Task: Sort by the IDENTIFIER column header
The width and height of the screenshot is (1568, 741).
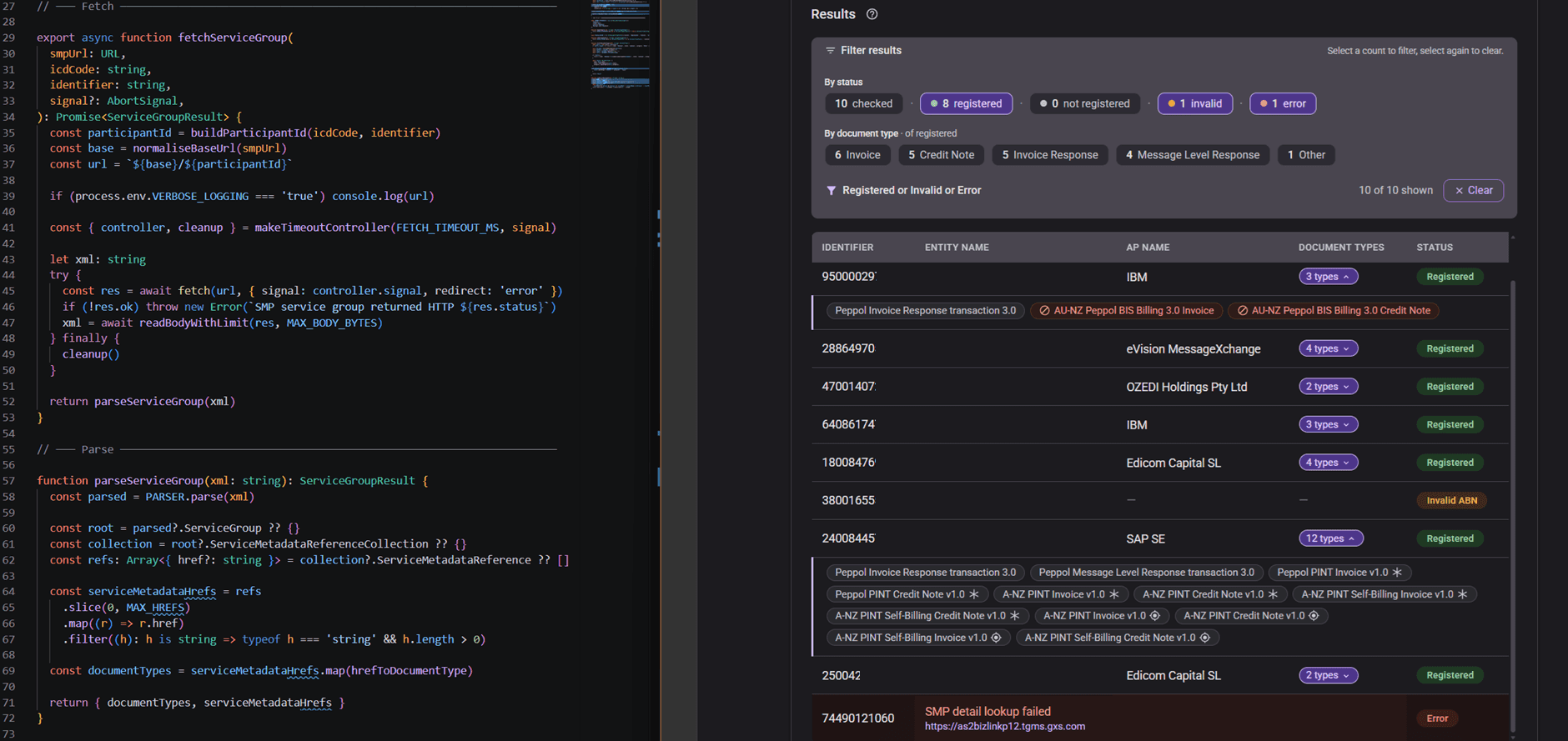Action: 847,248
